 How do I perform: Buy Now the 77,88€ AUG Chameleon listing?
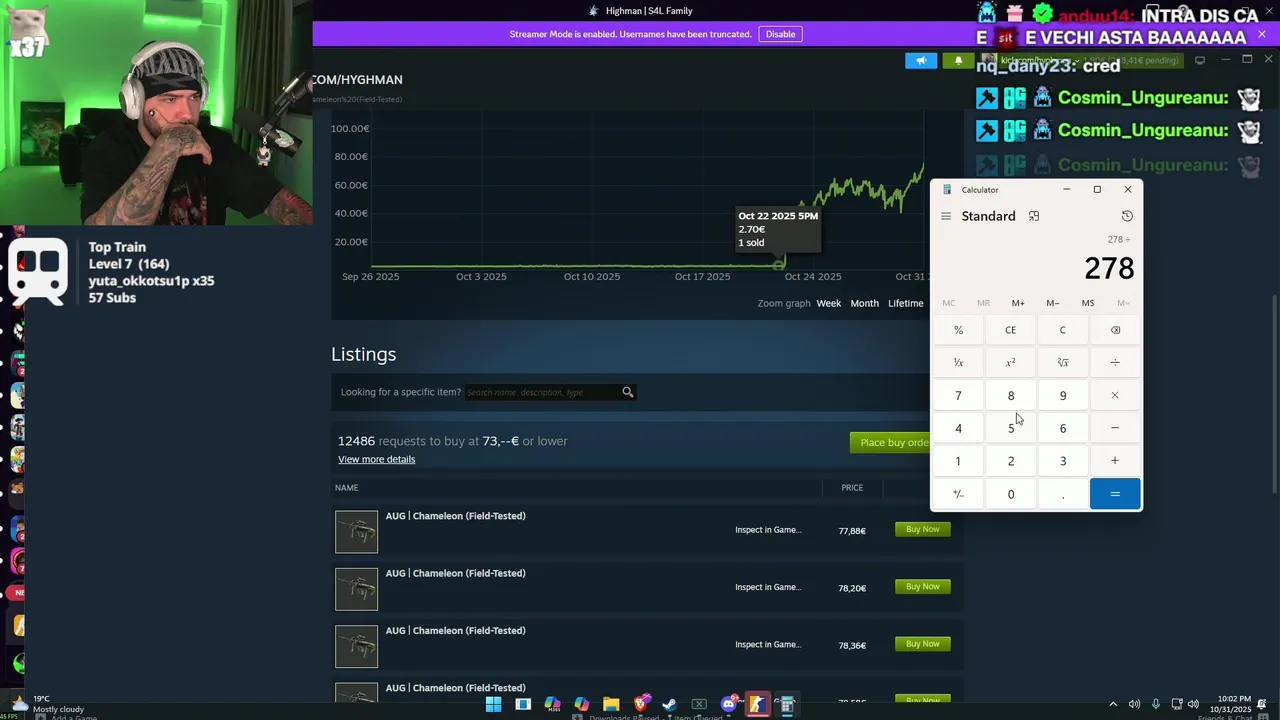922,529
